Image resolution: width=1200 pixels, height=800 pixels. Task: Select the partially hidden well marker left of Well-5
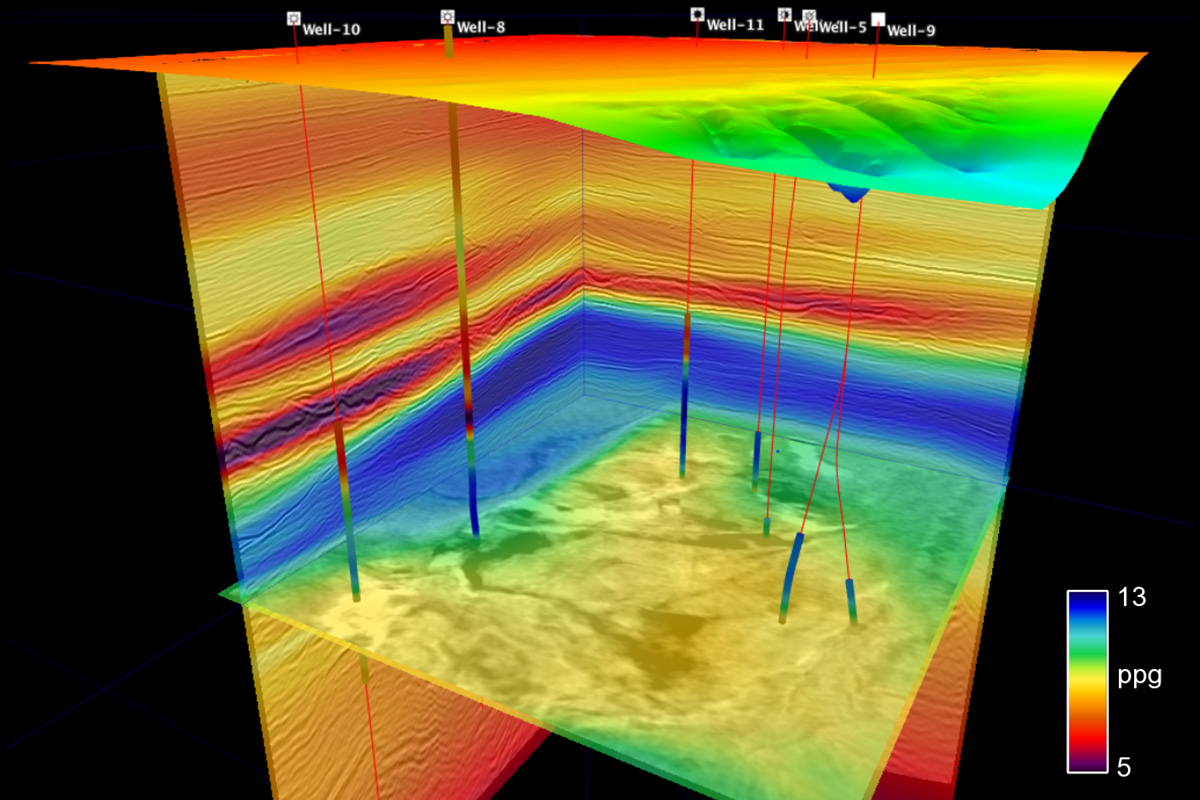click(x=785, y=15)
